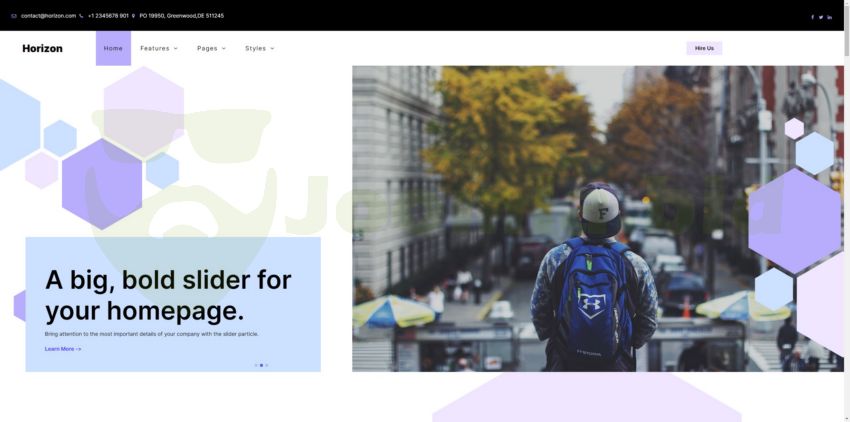Click the backpacker street slide image

pos(598,219)
